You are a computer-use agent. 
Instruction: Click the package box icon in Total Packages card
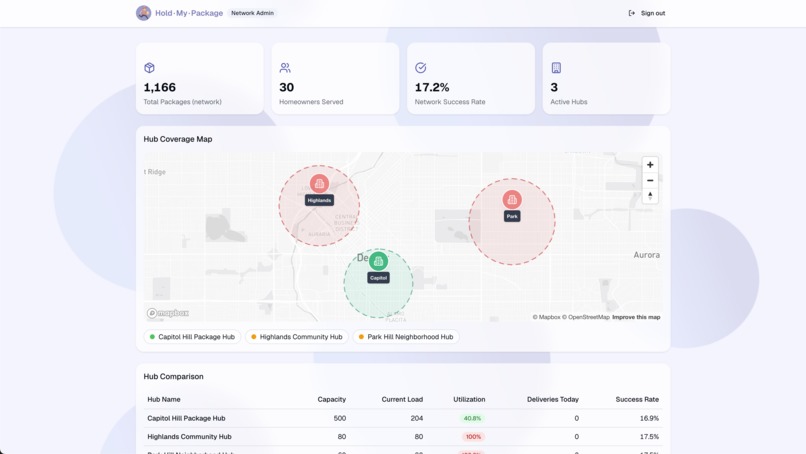[x=149, y=68]
